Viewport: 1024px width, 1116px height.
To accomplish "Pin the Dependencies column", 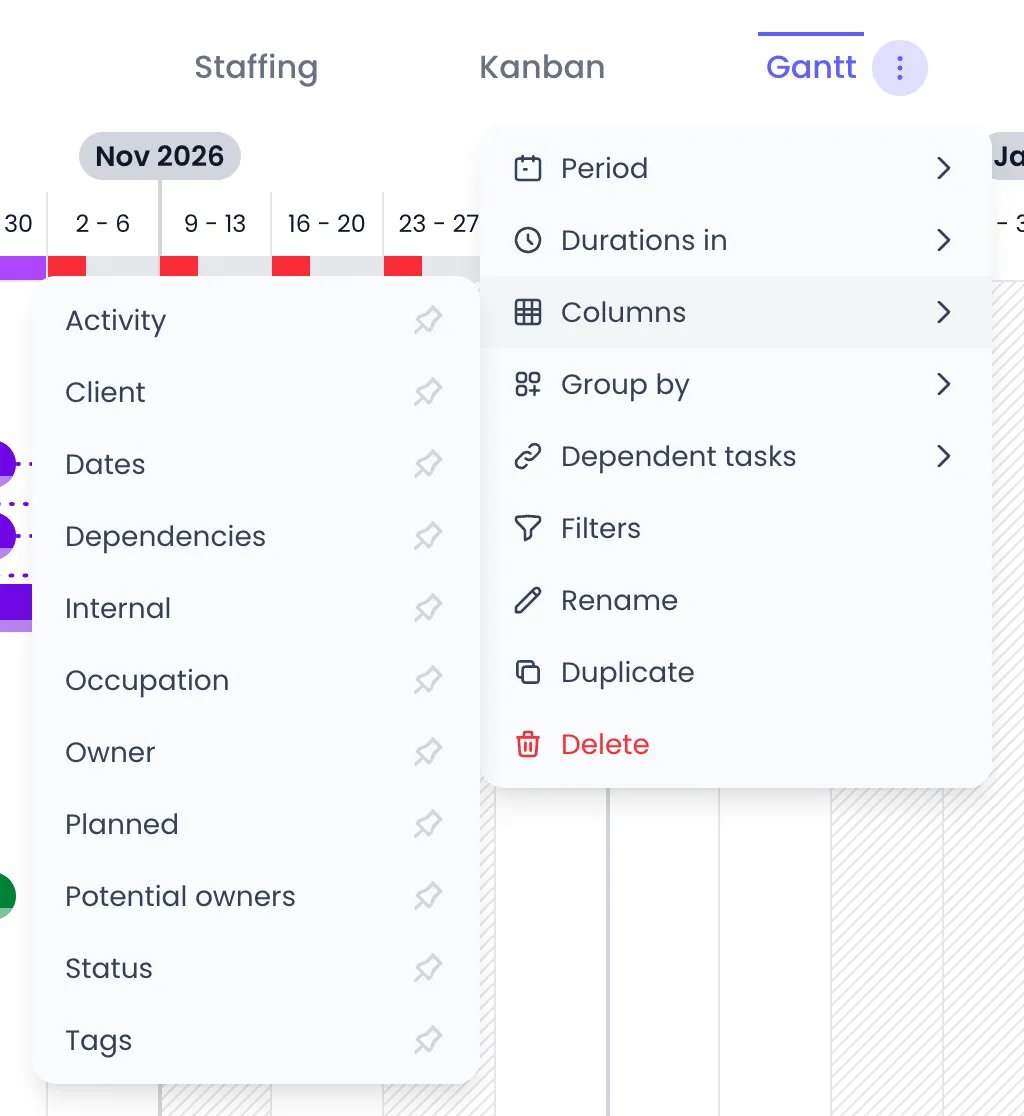I will pos(428,536).
